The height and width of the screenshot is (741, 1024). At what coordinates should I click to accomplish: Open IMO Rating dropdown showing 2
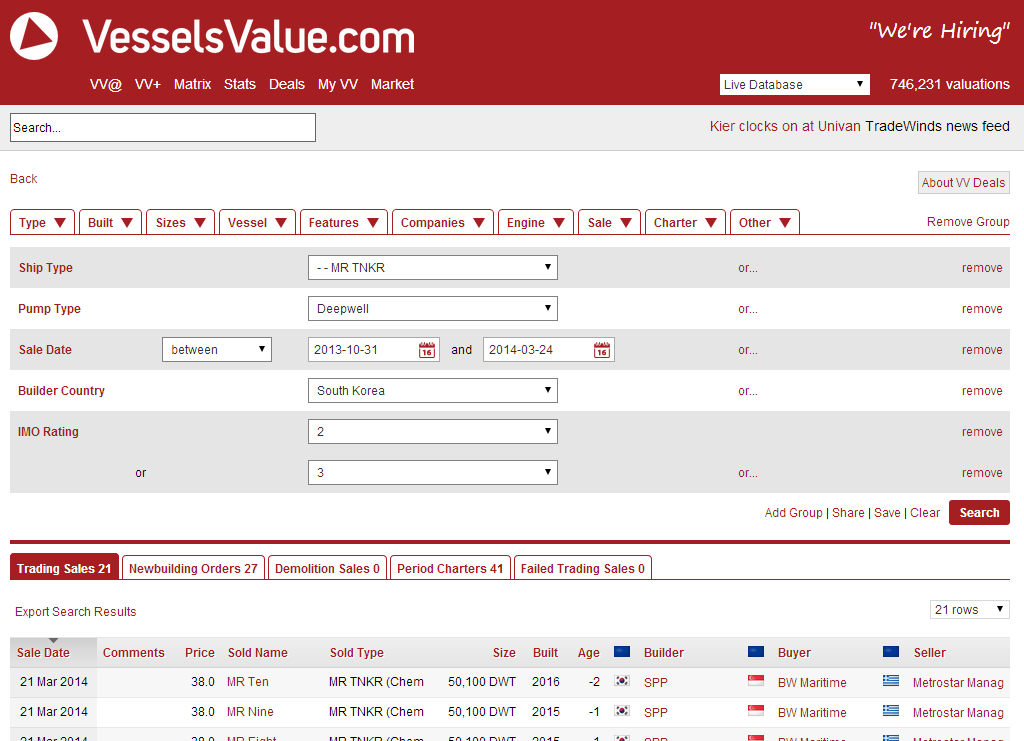point(433,432)
